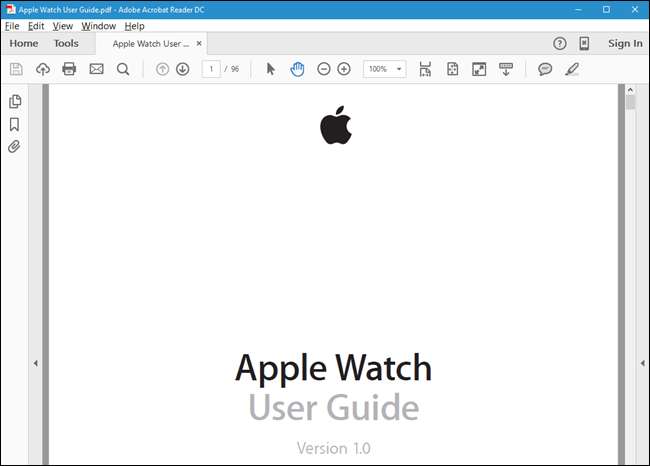Screen dimensions: 650x466
Task: Switch to the Tools tab
Action: (x=66, y=43)
